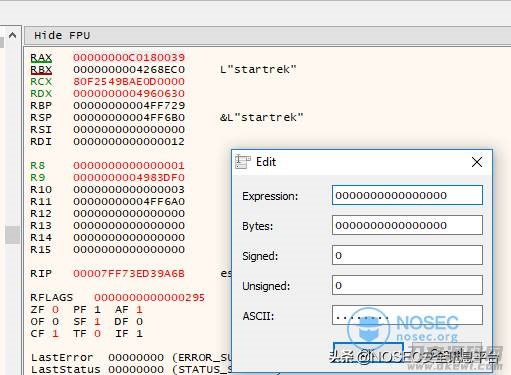Click the Bytes input field
The width and height of the screenshot is (511, 375).
407,225
